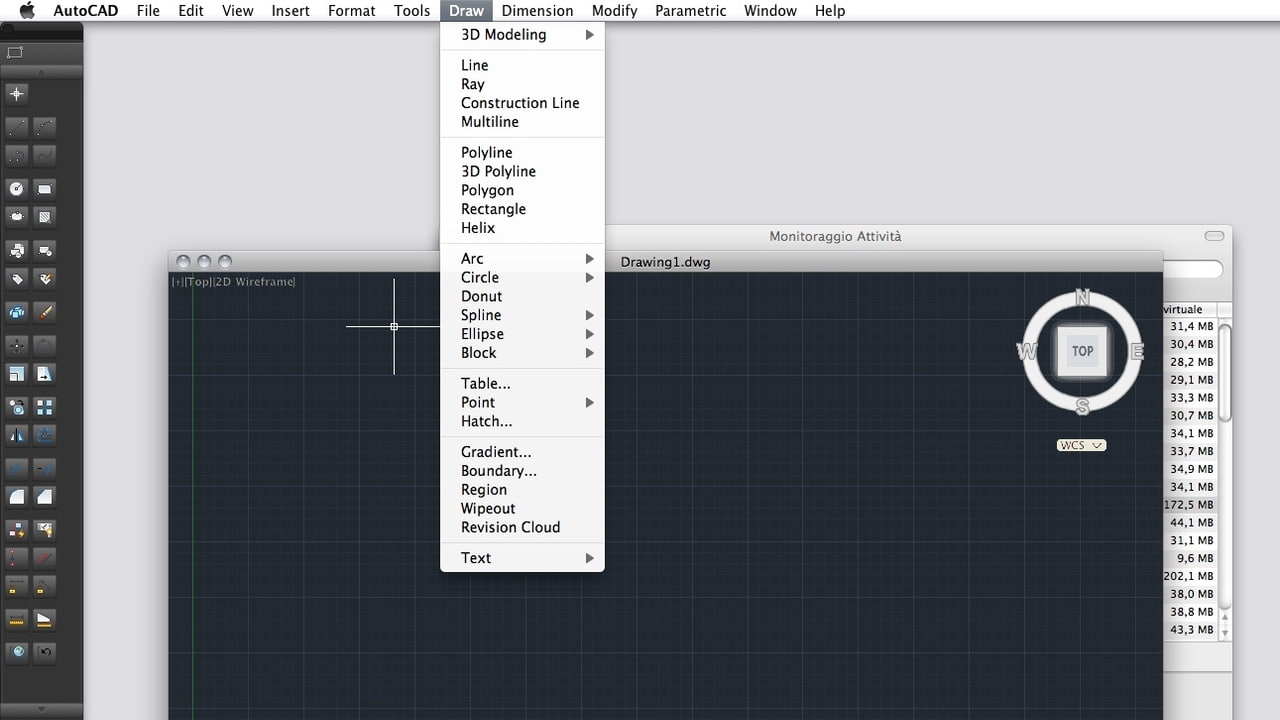1280x720 pixels.
Task: Expand the Point submenu
Action: pos(522,402)
